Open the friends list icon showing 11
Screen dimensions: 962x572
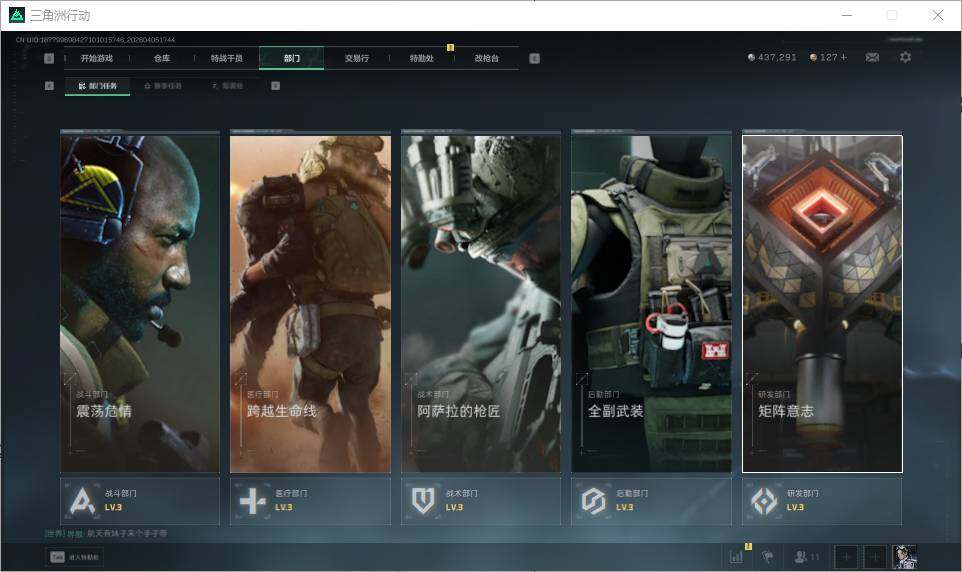806,556
